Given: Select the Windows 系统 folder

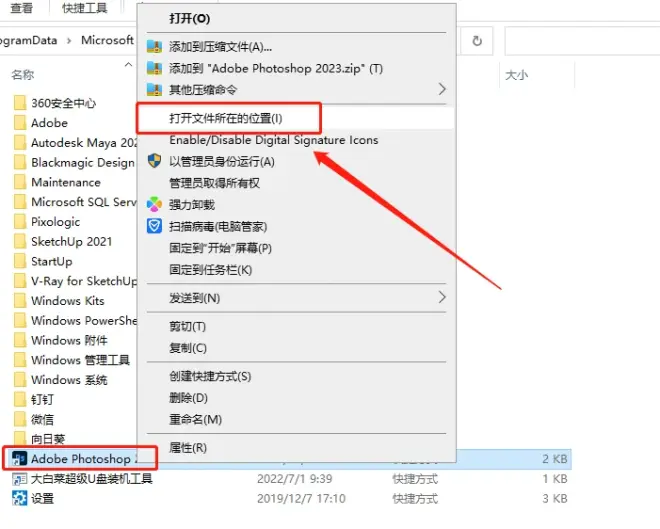Looking at the screenshot, I should (61, 380).
